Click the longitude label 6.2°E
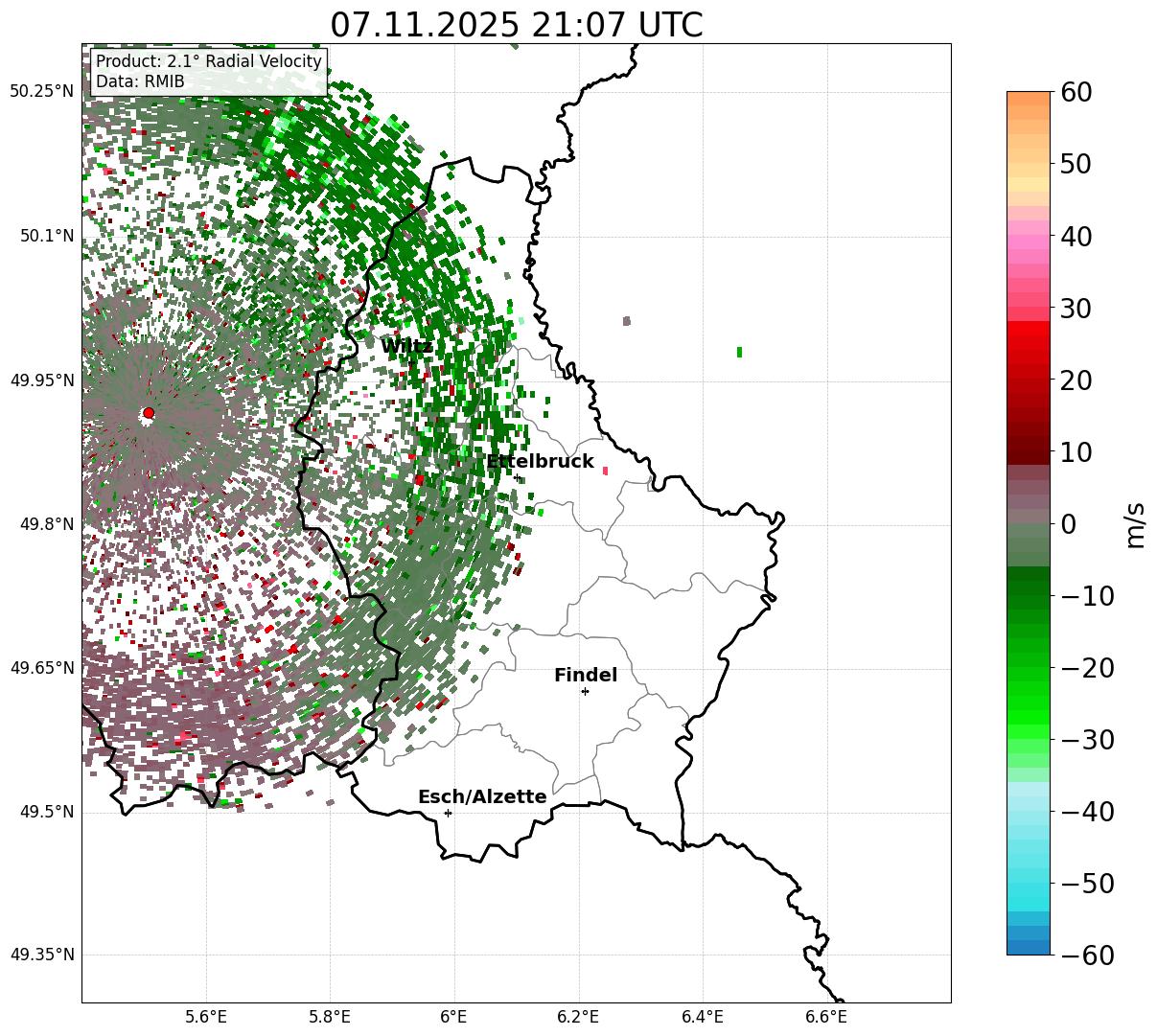 pos(578,1017)
